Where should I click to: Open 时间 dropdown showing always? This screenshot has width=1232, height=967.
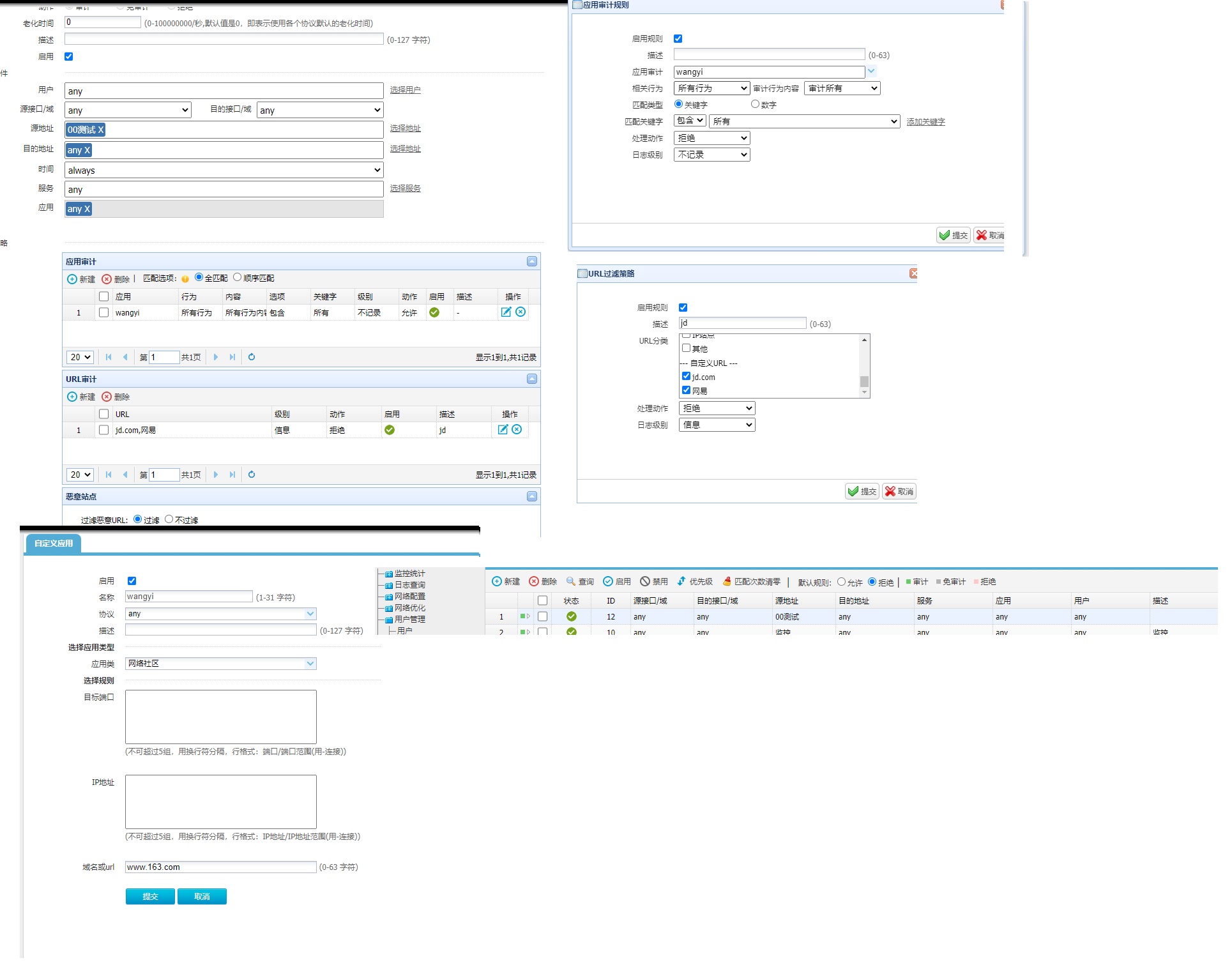pyautogui.click(x=224, y=170)
